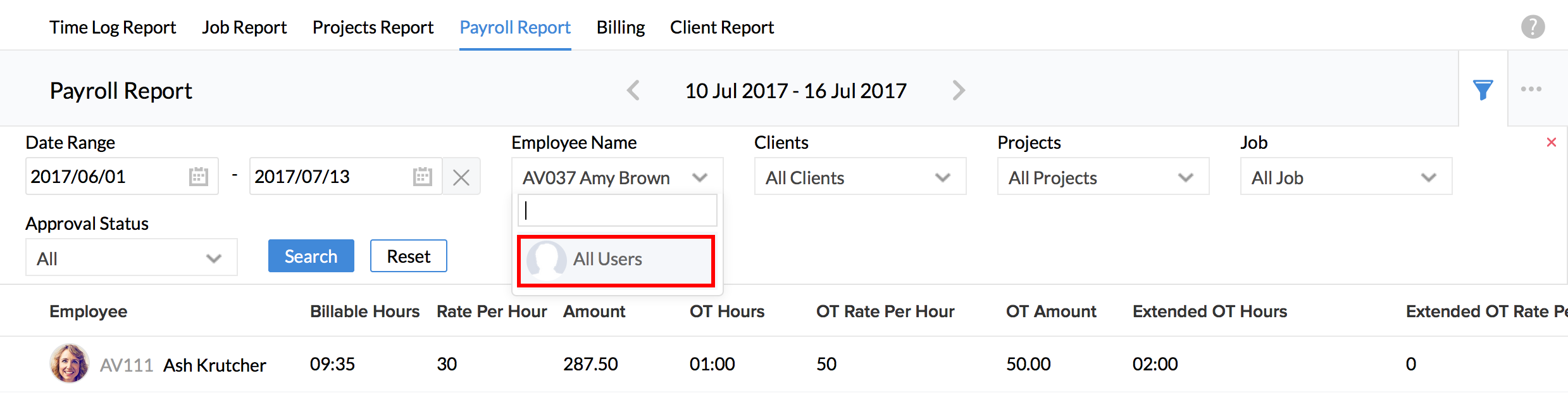Click the Rate Per Hour column header
This screenshot has height=409, width=1568.
pyautogui.click(x=492, y=311)
